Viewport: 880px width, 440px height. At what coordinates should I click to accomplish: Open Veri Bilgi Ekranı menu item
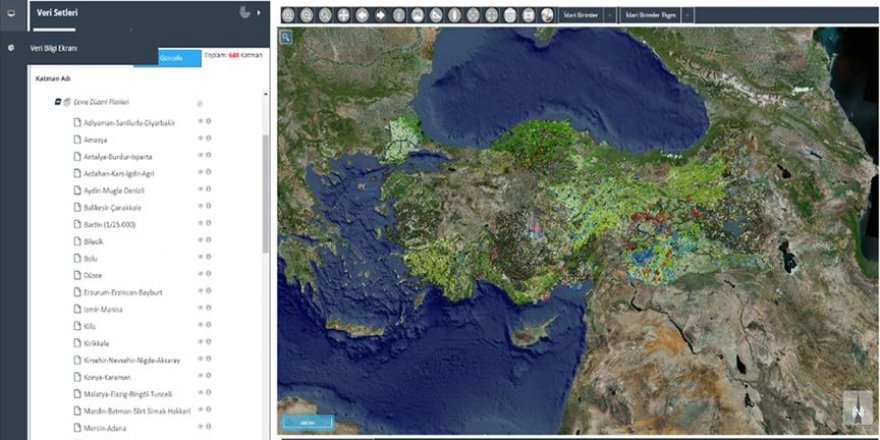[x=54, y=47]
